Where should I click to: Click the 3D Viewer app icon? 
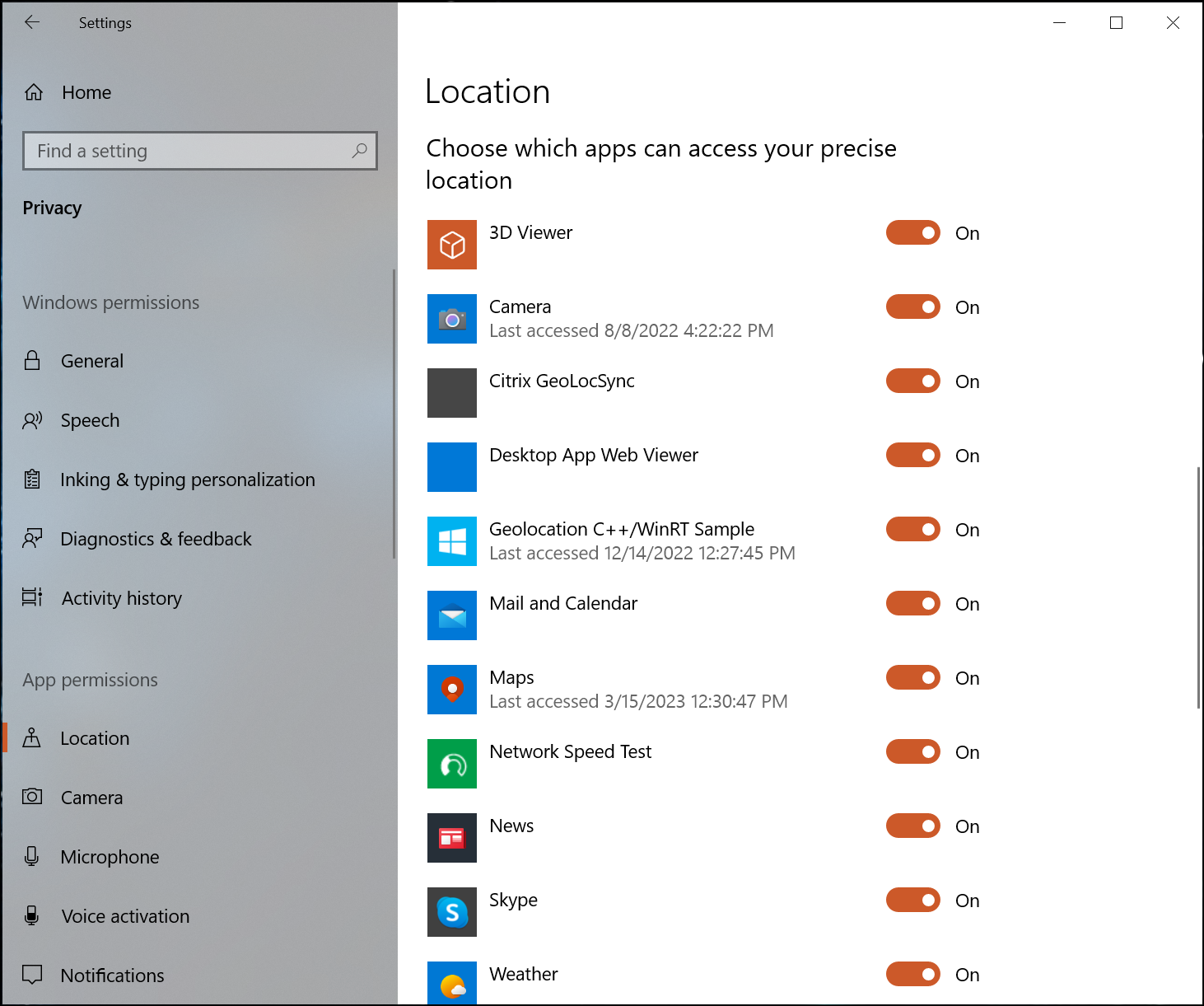click(451, 245)
